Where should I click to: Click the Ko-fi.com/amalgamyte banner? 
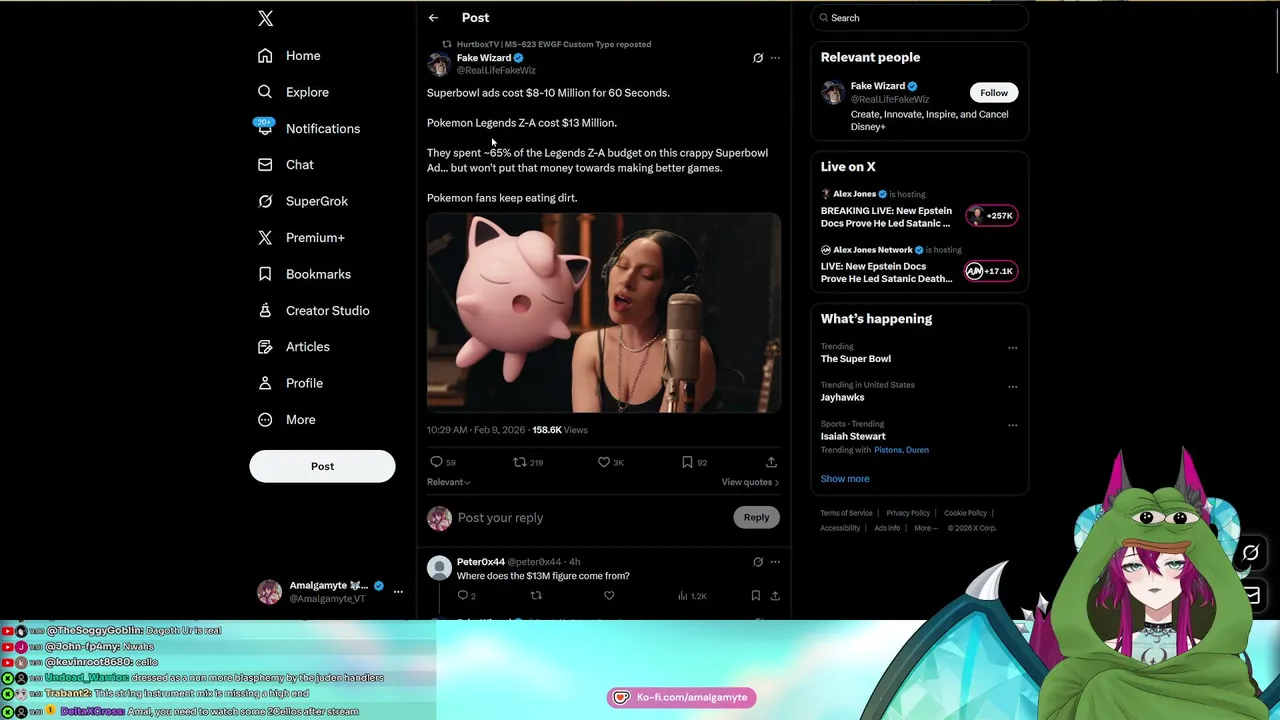click(x=681, y=697)
